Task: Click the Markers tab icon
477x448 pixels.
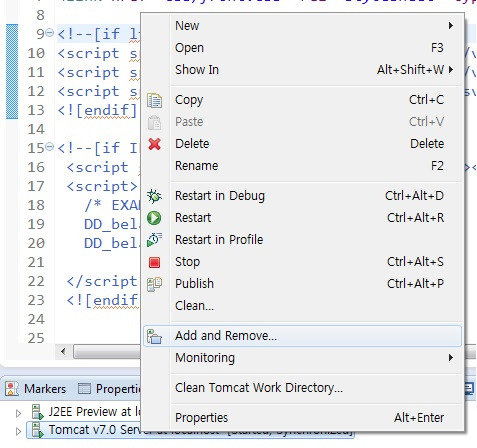Action: pos(12,389)
